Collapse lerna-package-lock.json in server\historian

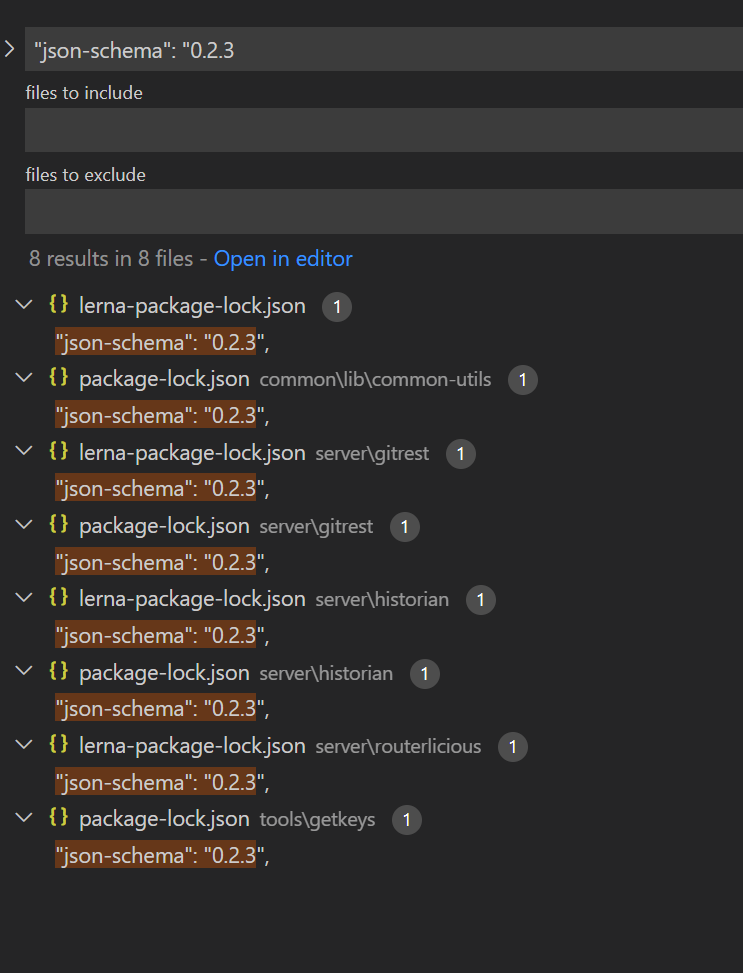tap(24, 598)
